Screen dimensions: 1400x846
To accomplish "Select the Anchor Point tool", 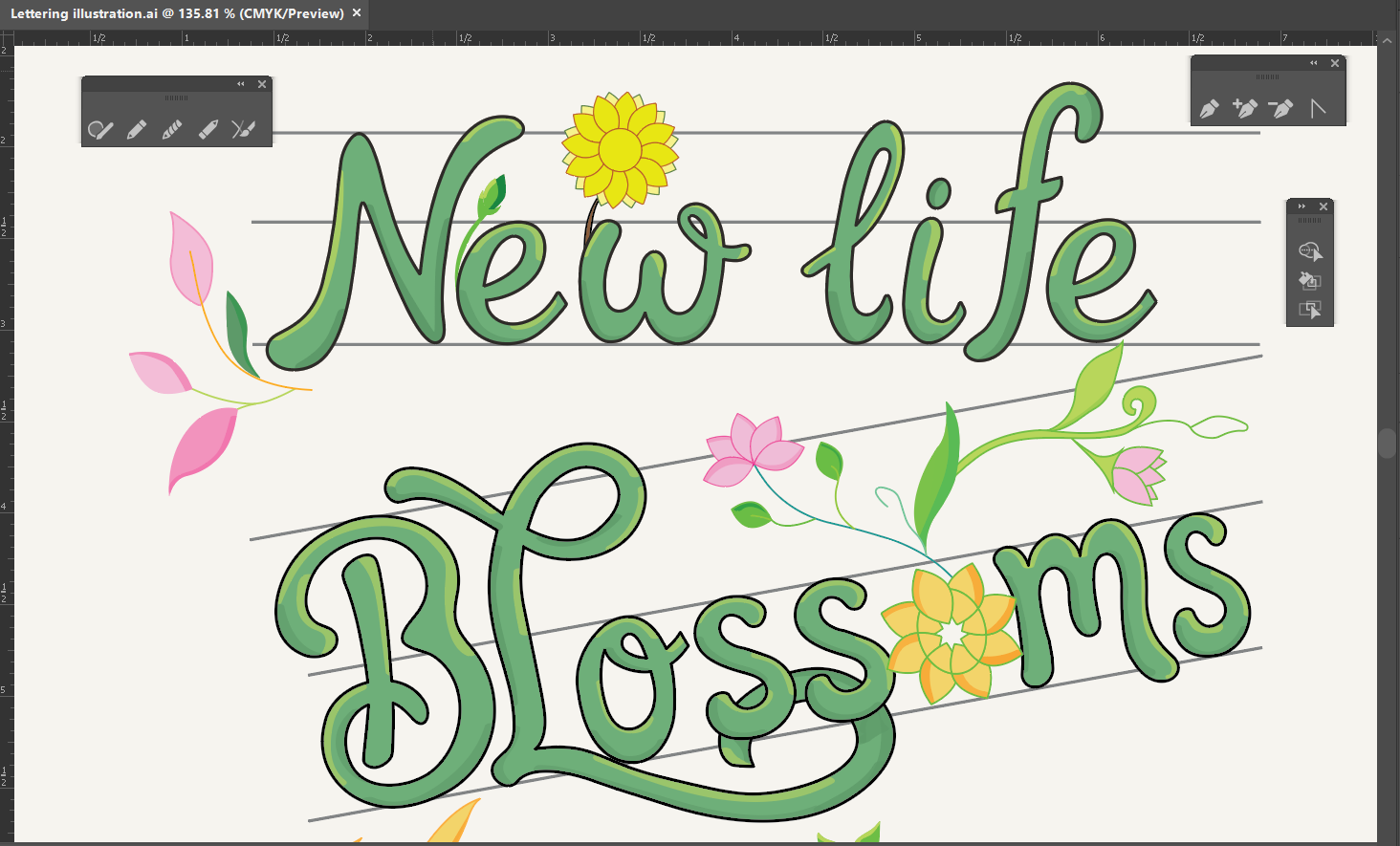I will pyautogui.click(x=1318, y=108).
